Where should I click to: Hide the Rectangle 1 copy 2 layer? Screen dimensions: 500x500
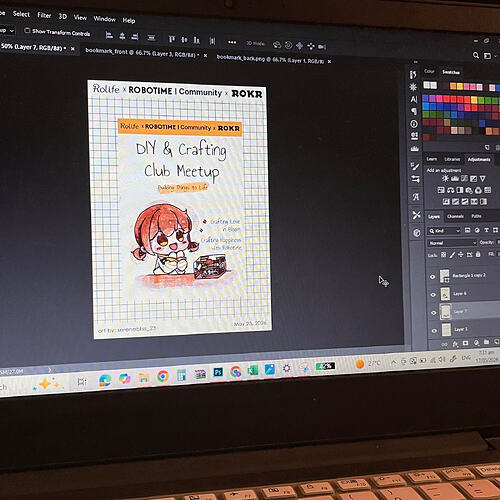432,277
